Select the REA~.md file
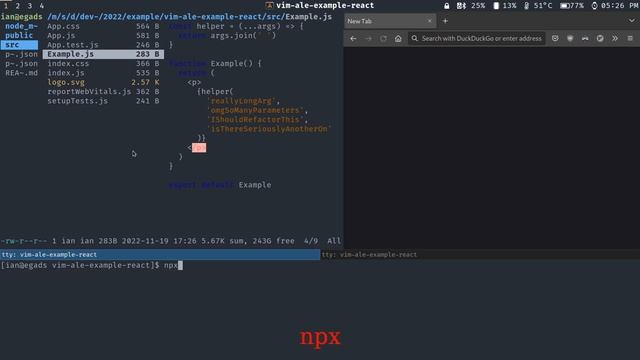Screen dimensions: 640x360 (x=21, y=73)
